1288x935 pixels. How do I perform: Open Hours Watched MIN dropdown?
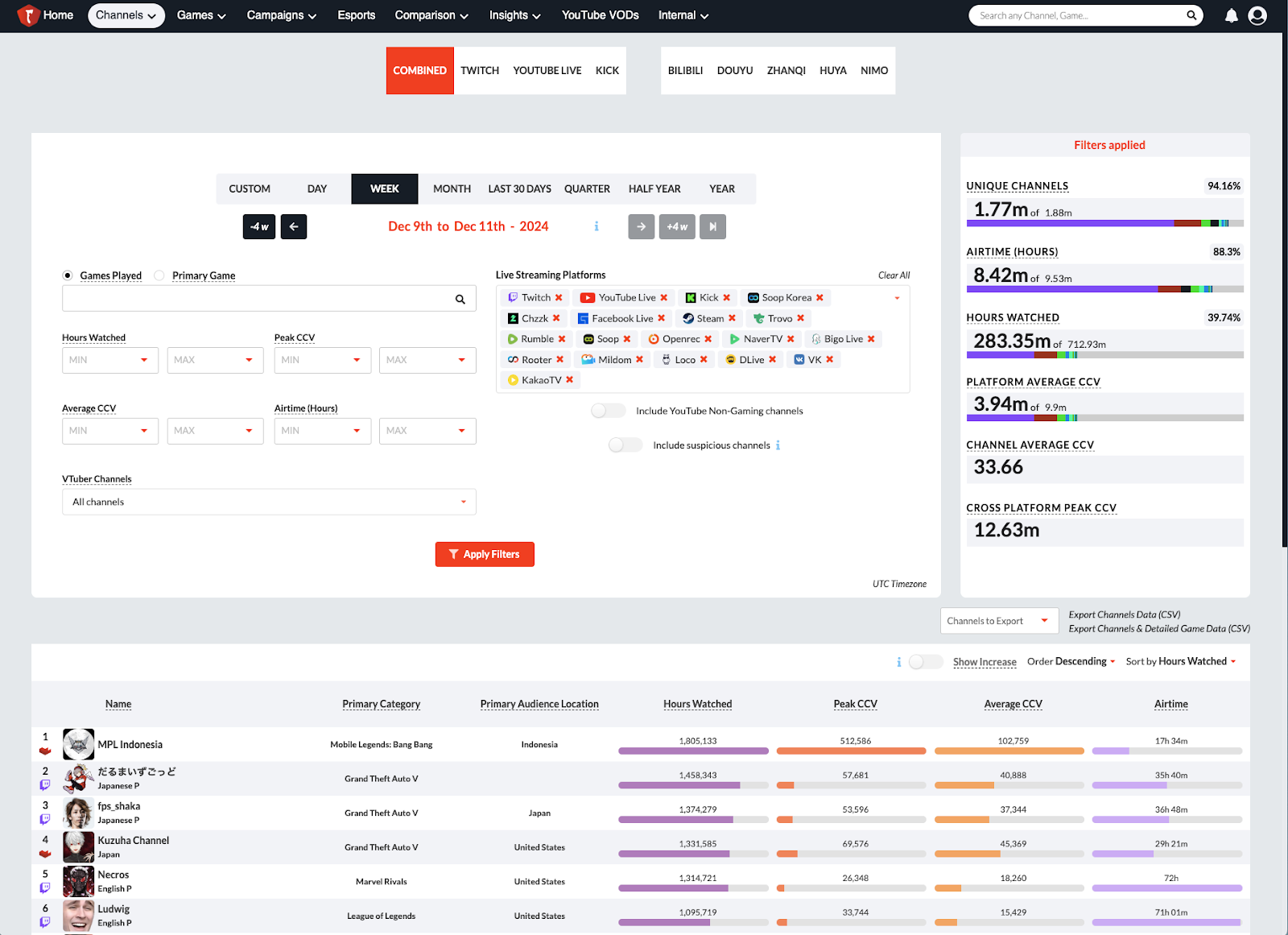click(x=111, y=360)
